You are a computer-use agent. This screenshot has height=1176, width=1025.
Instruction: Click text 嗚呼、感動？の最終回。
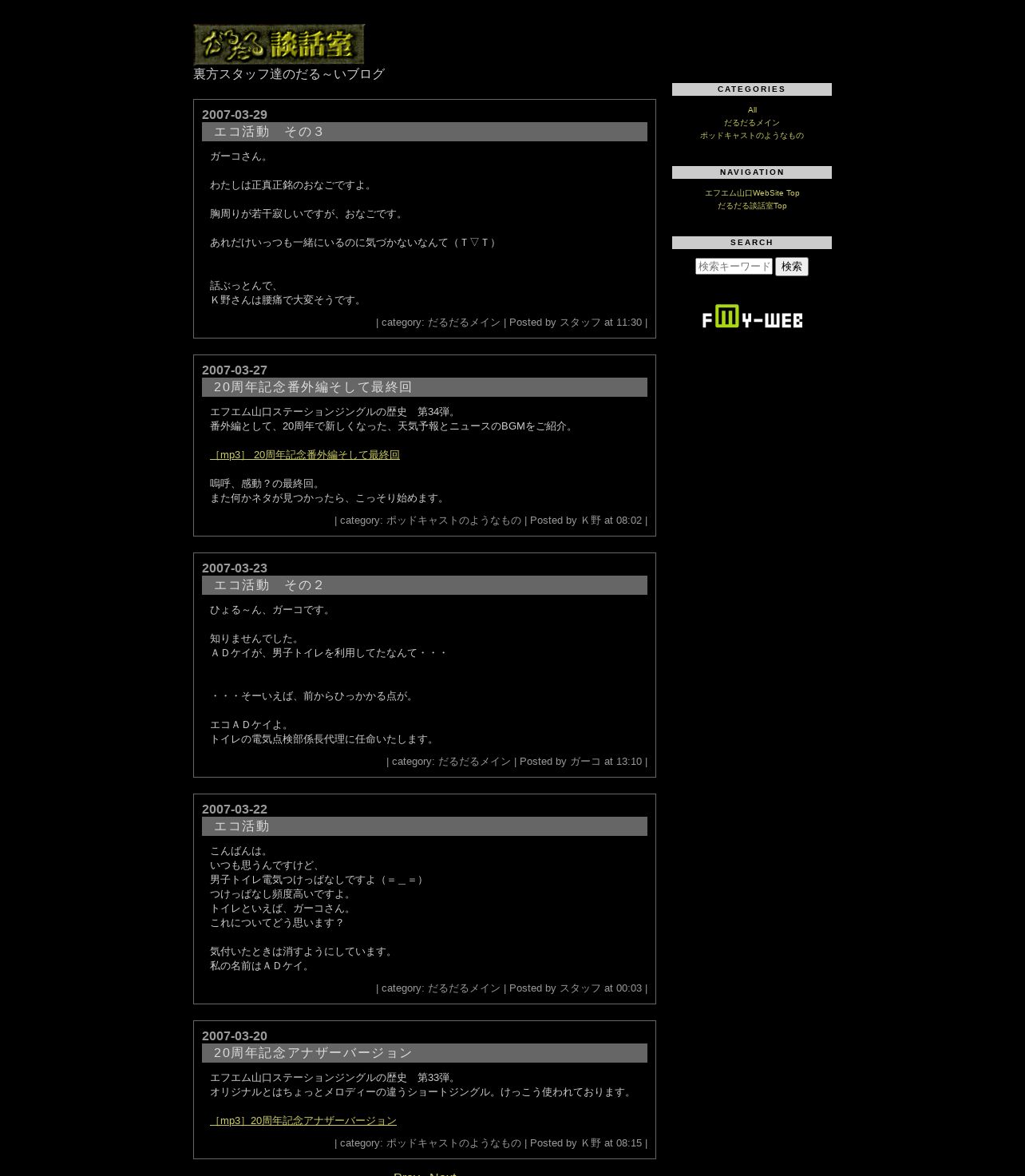[x=267, y=484]
